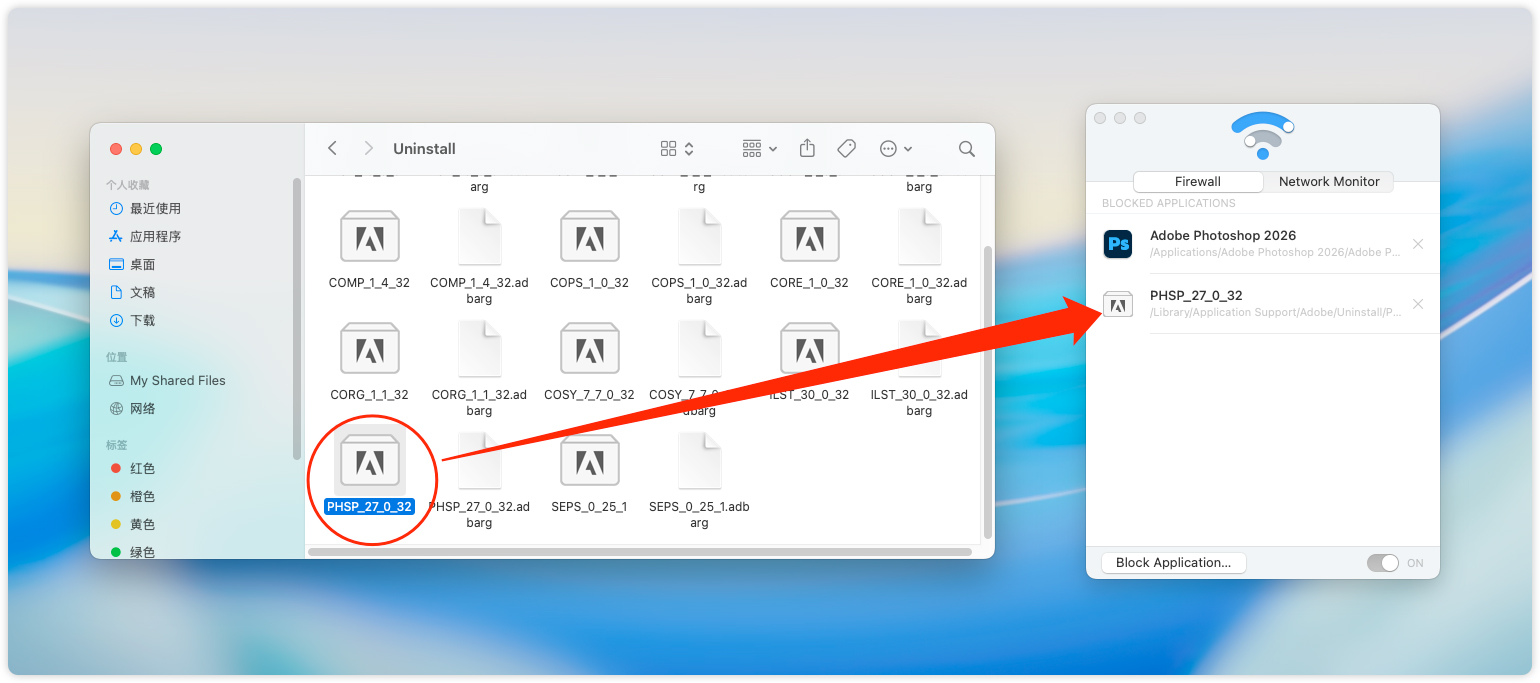Click the Tags icon in Finder toolbar
This screenshot has width=1540, height=683.
coord(846,148)
